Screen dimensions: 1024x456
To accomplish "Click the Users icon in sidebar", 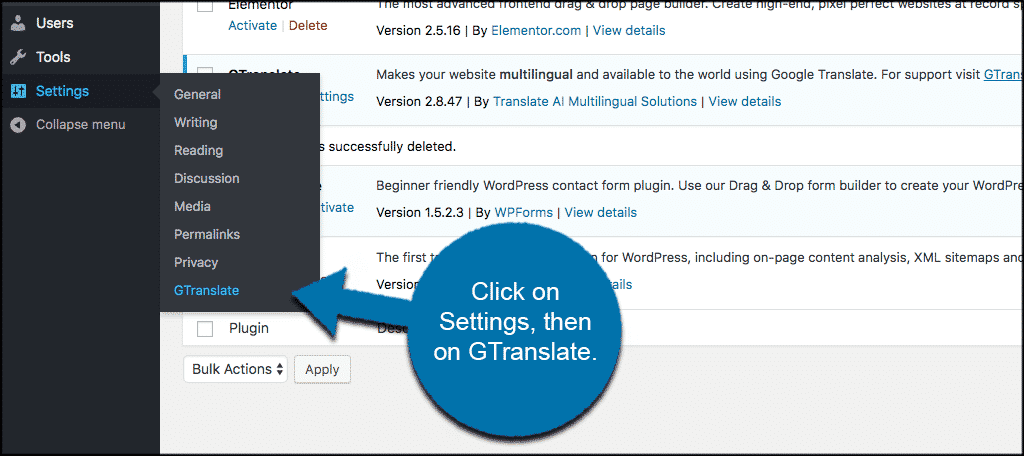I will click(x=18, y=24).
